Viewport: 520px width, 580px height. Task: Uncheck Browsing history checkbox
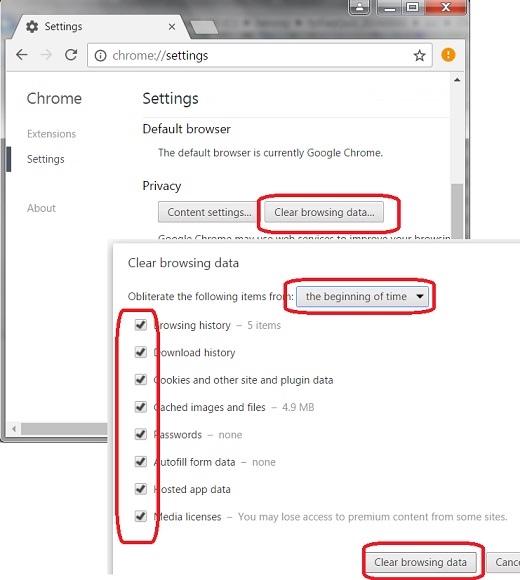point(141,325)
